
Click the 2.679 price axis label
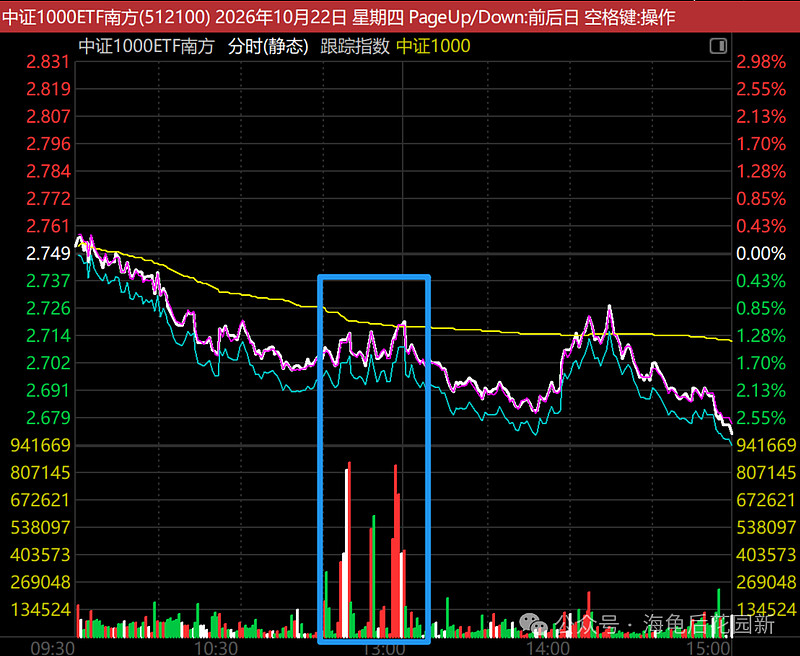click(48, 418)
